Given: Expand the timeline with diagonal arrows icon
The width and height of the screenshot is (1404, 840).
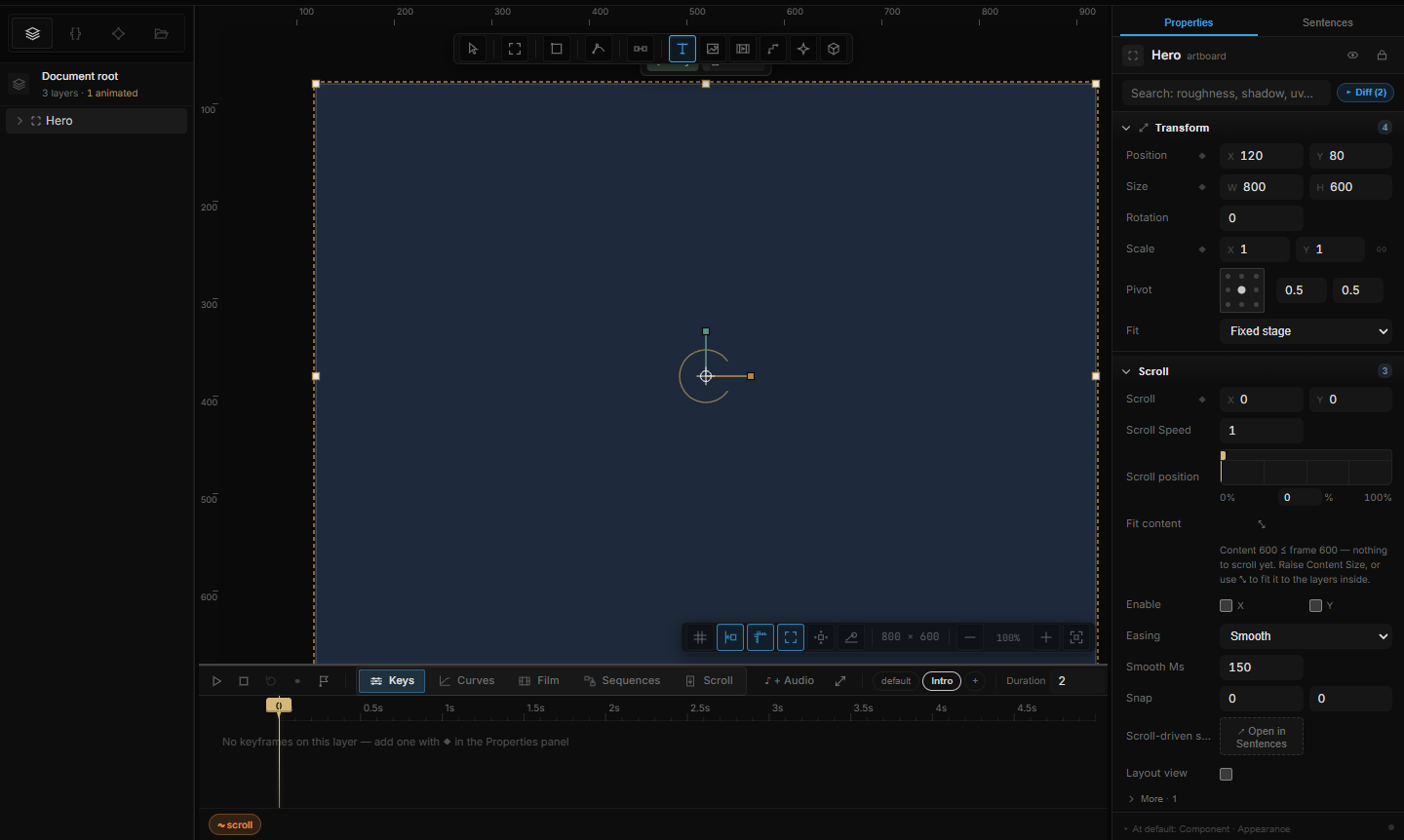Looking at the screenshot, I should pos(840,681).
